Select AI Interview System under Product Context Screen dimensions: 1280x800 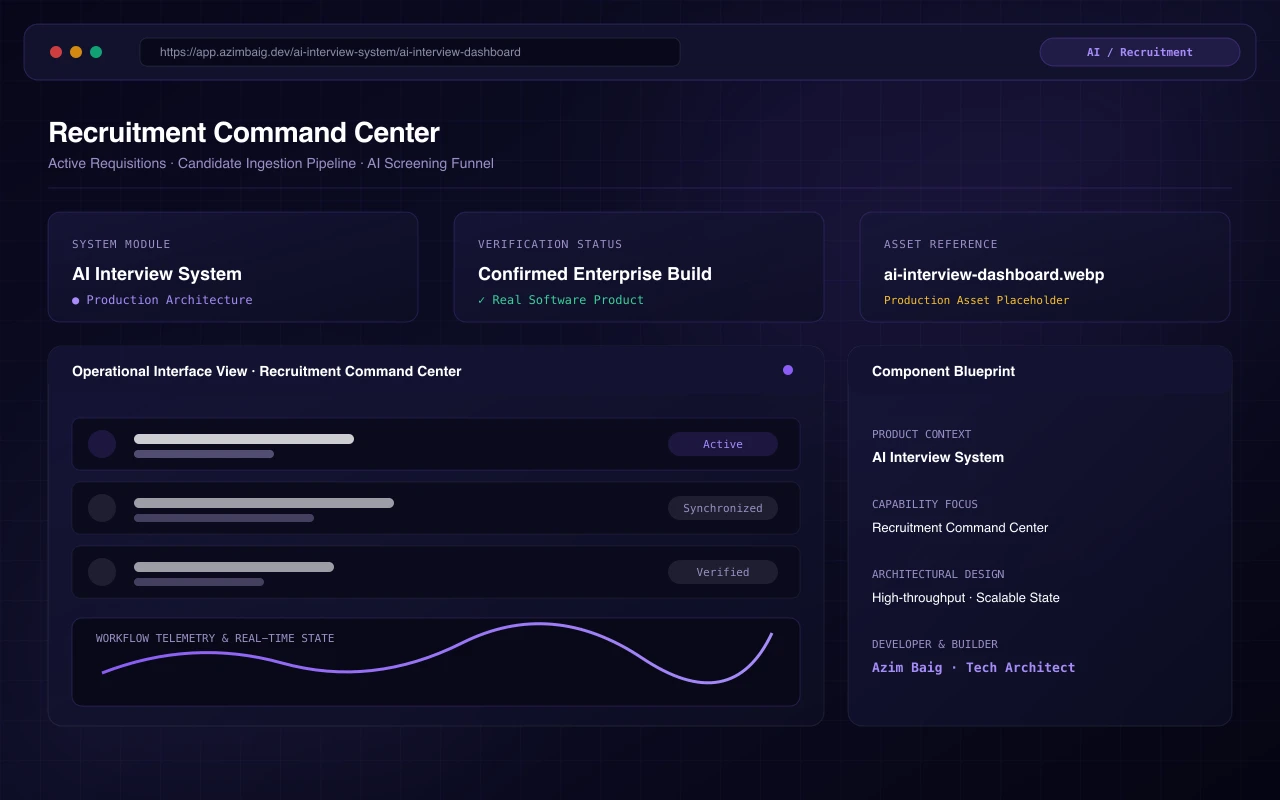pos(938,457)
